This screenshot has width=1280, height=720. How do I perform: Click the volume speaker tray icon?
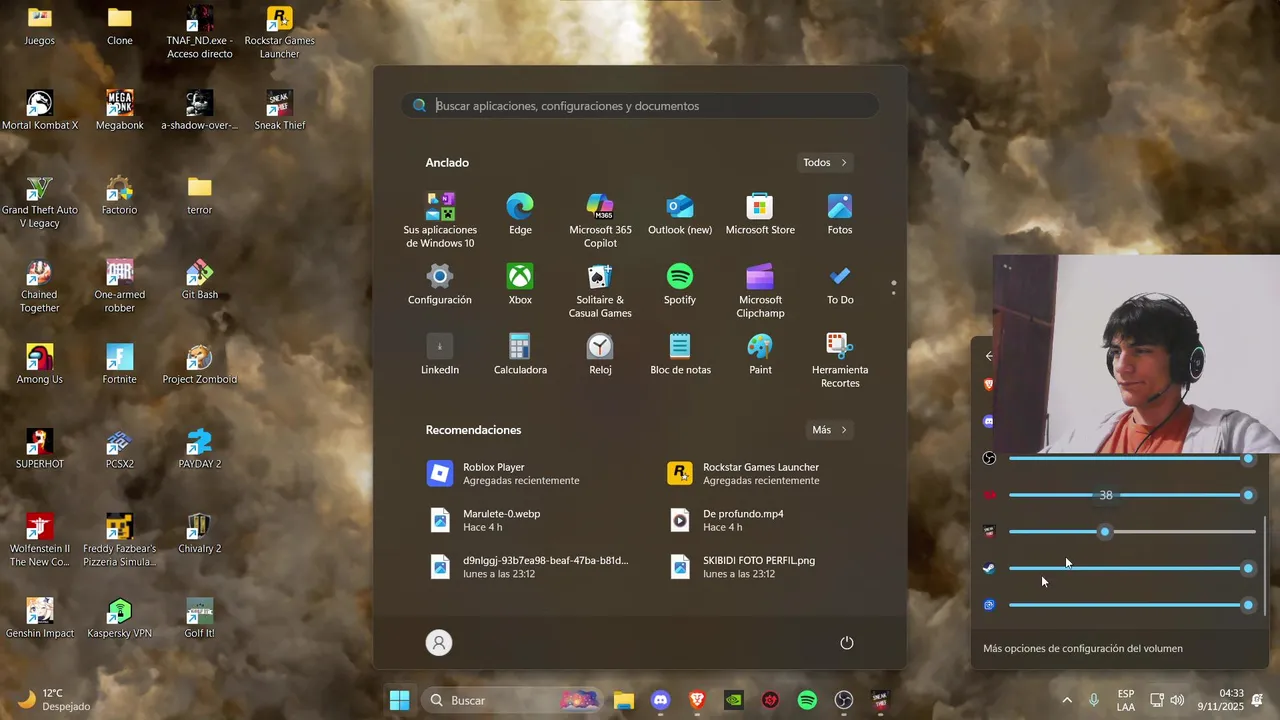[1177, 700]
